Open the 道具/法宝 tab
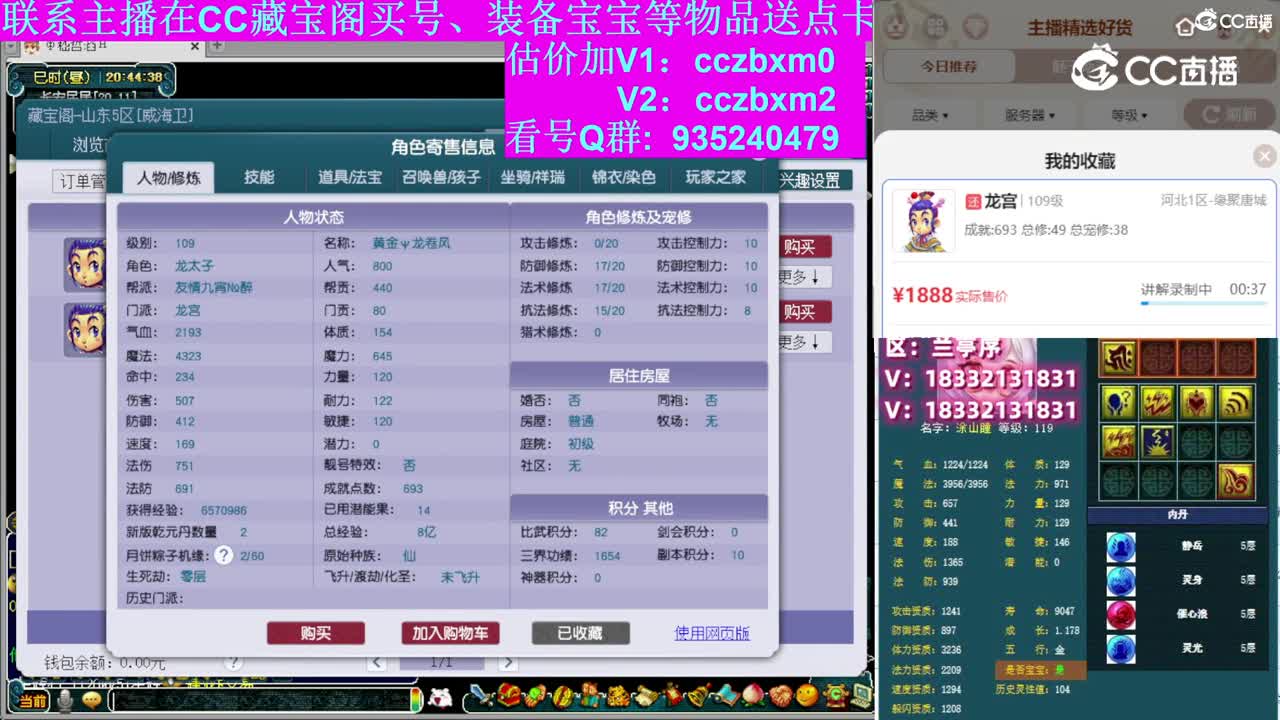Viewport: 1280px width, 720px height. tap(350, 178)
